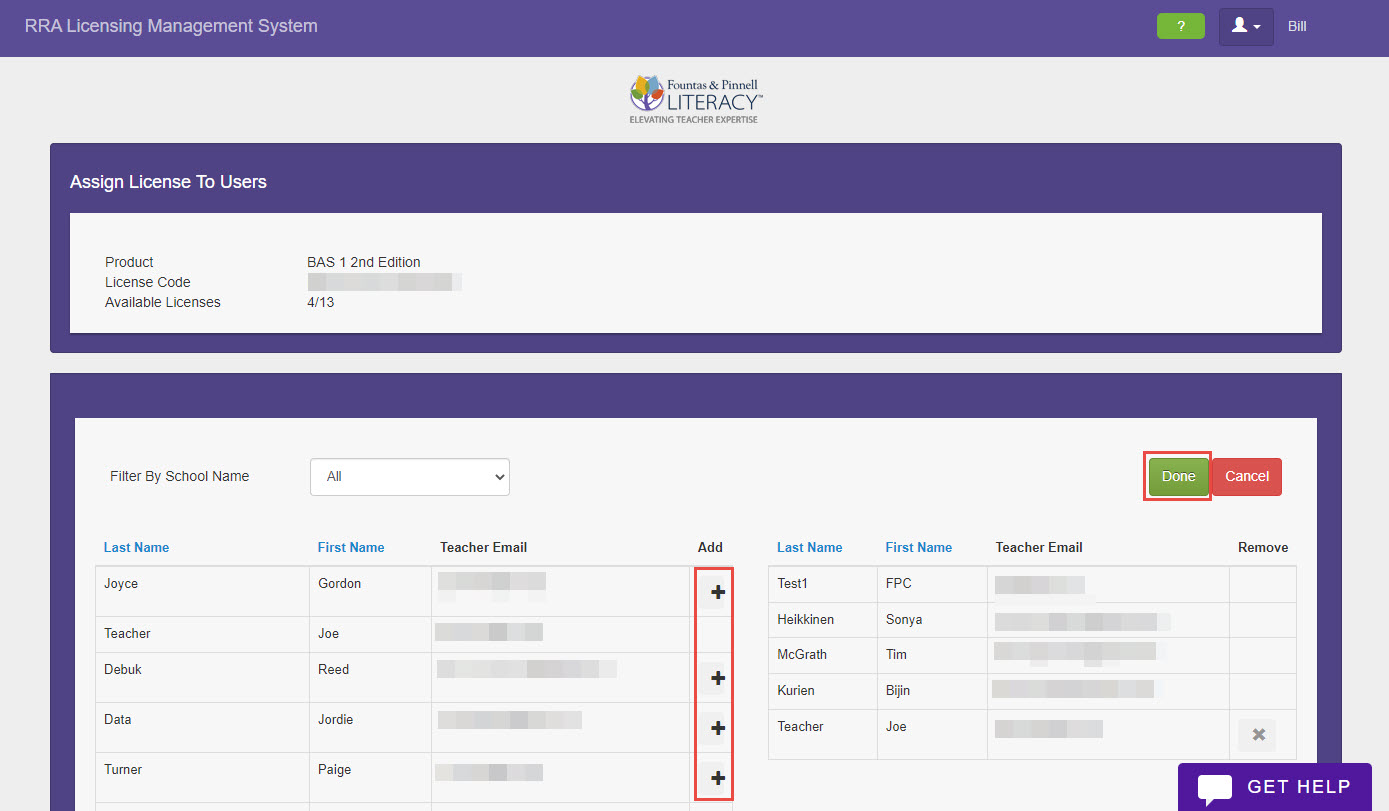This screenshot has width=1389, height=811.
Task: Remove Joe Teacher using the X icon
Action: point(1257,734)
